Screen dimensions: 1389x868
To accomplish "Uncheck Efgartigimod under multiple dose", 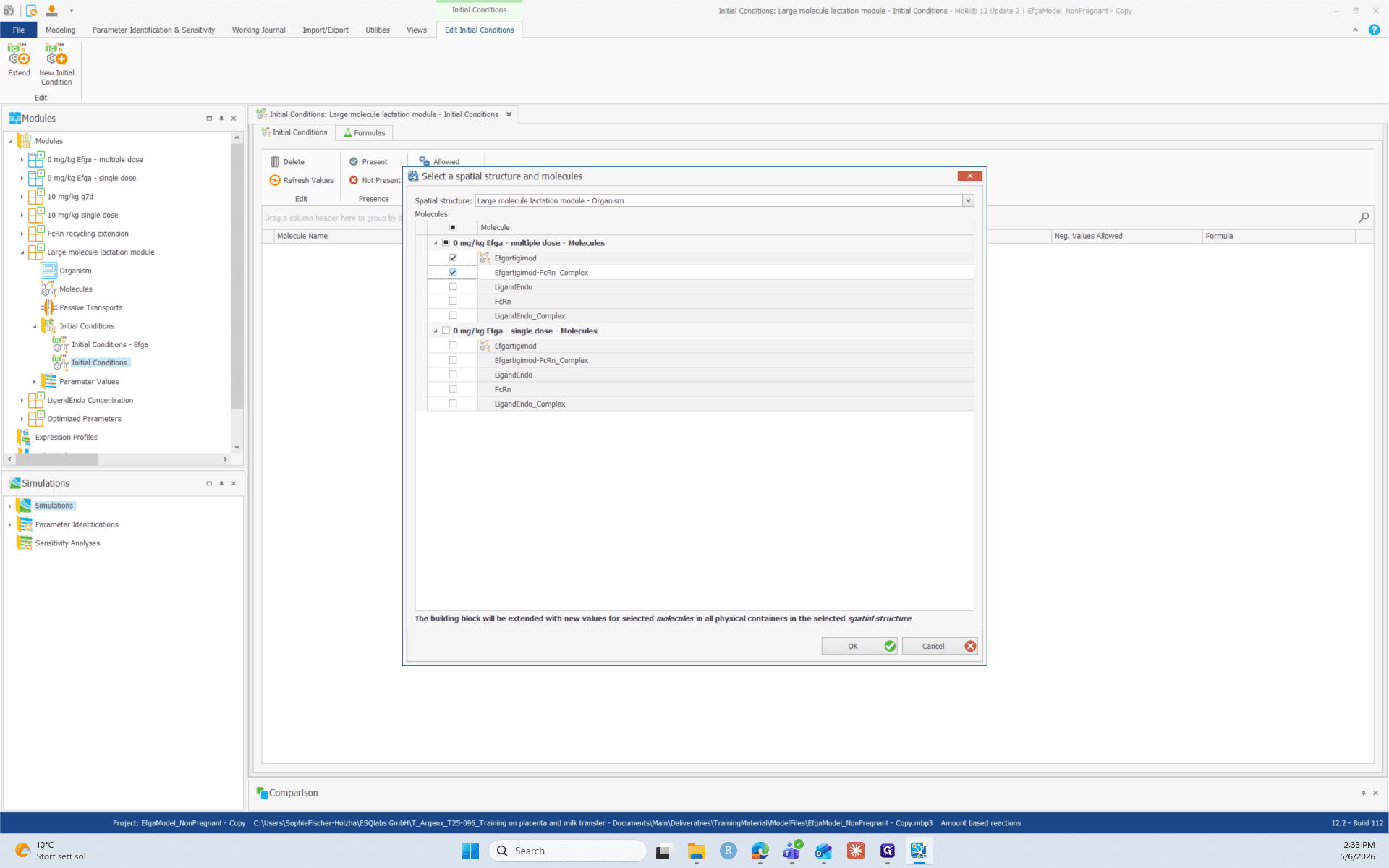I will pos(453,258).
